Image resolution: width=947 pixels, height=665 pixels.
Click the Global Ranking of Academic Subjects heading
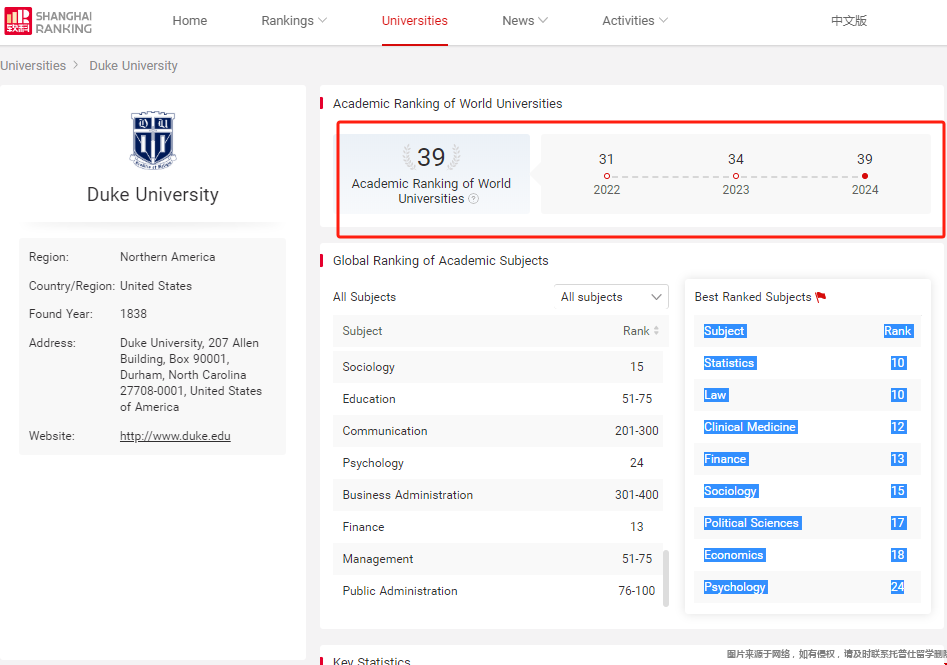point(441,260)
